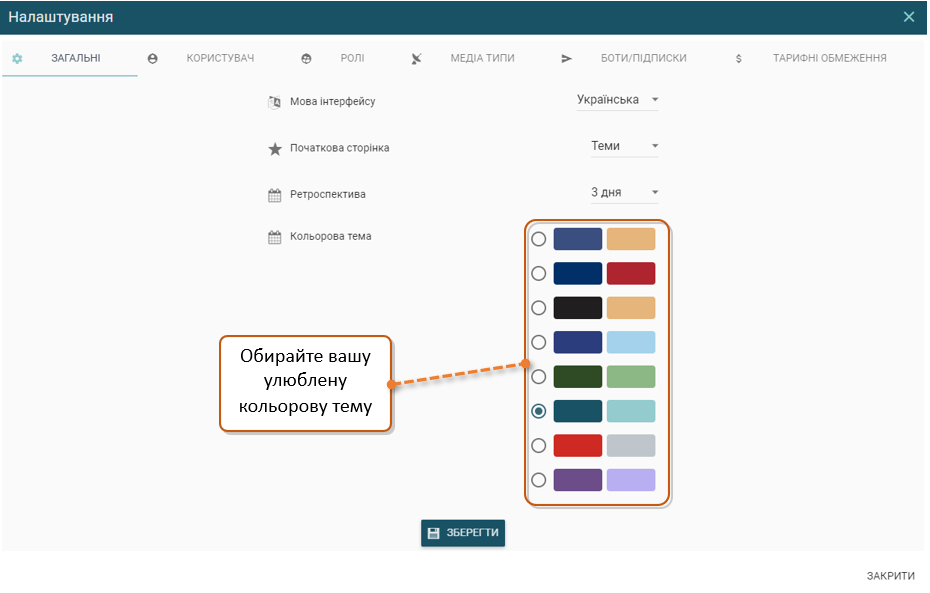Click the dark green color swatch
This screenshot has width=930, height=593.
(578, 377)
